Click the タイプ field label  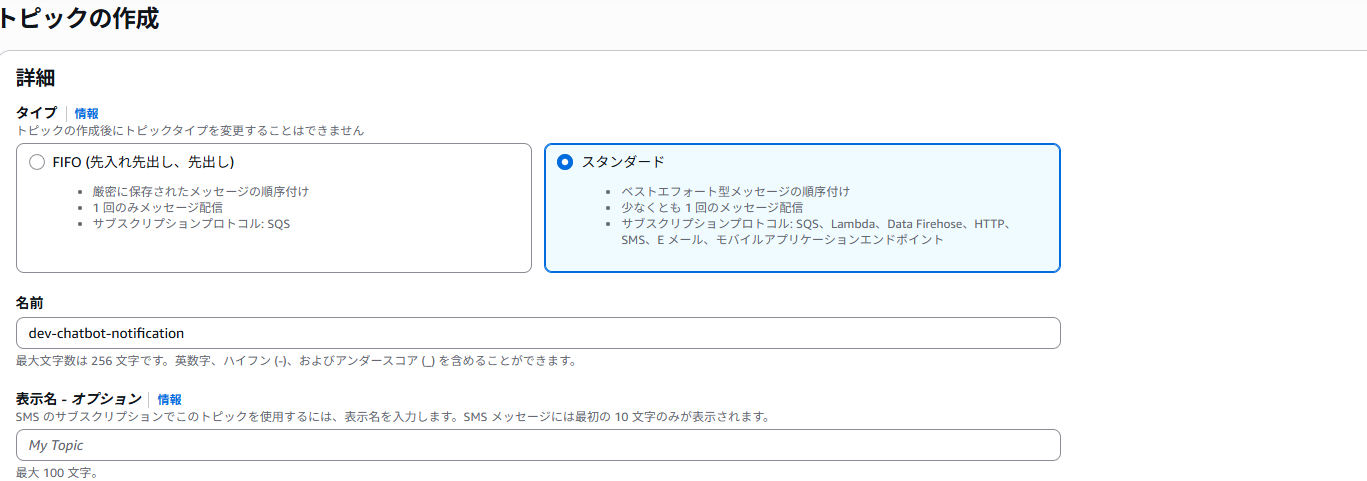36,113
